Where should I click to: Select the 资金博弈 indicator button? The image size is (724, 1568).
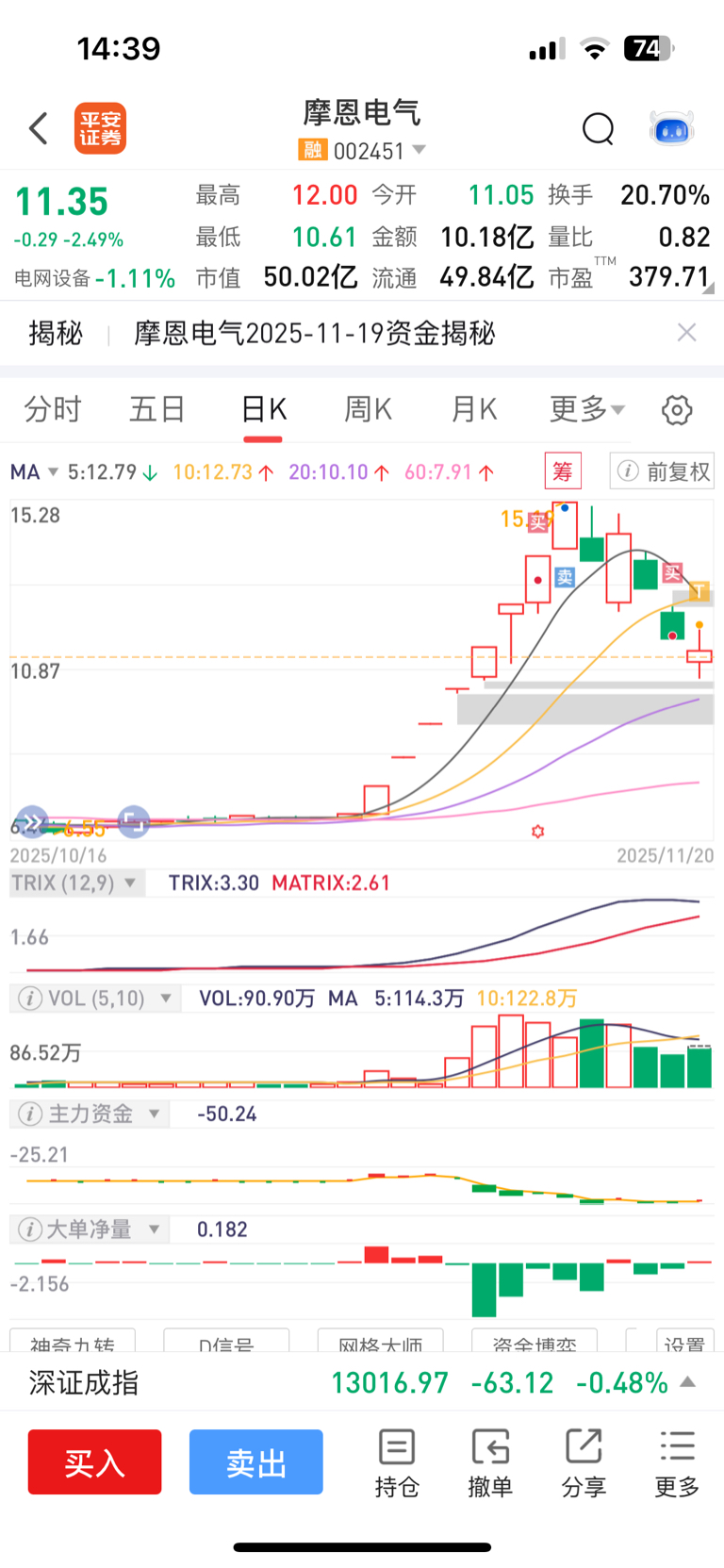[534, 1342]
